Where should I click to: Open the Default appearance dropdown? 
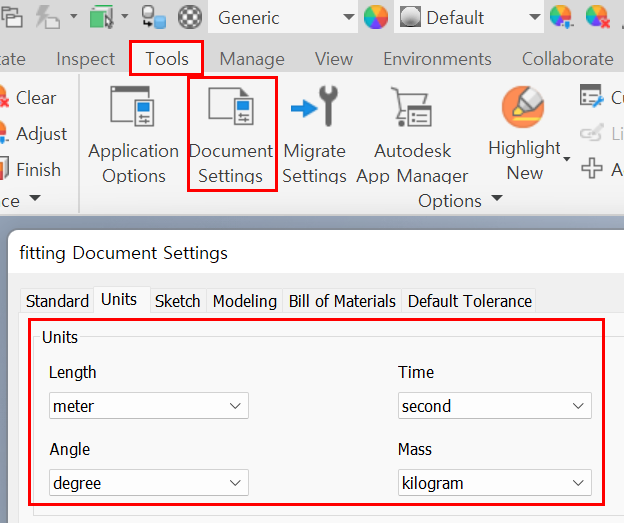pos(534,17)
